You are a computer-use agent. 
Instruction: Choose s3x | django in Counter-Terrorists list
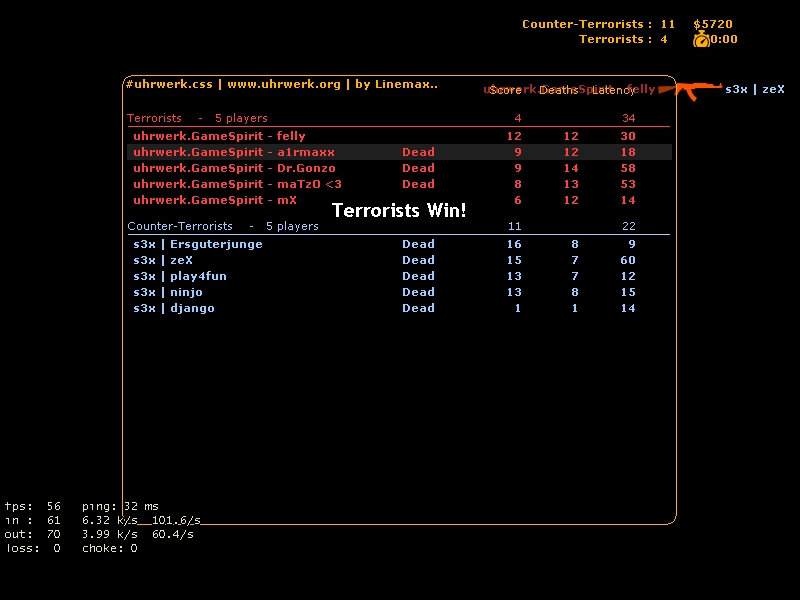tap(173, 308)
